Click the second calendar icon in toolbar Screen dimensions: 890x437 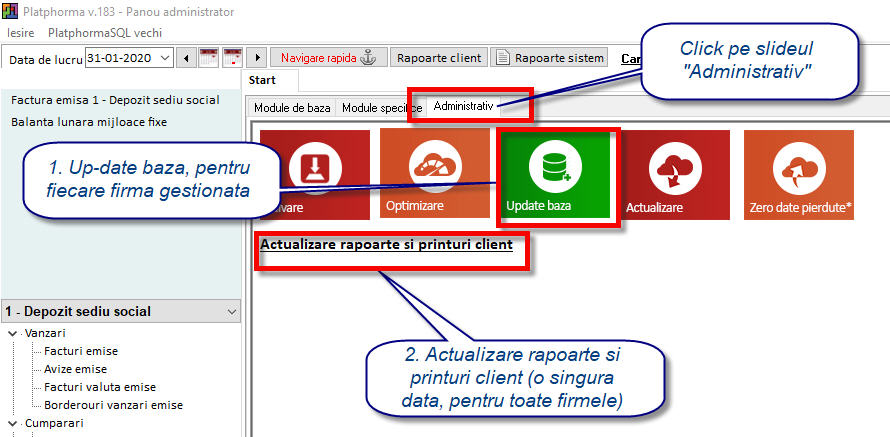pyautogui.click(x=232, y=58)
